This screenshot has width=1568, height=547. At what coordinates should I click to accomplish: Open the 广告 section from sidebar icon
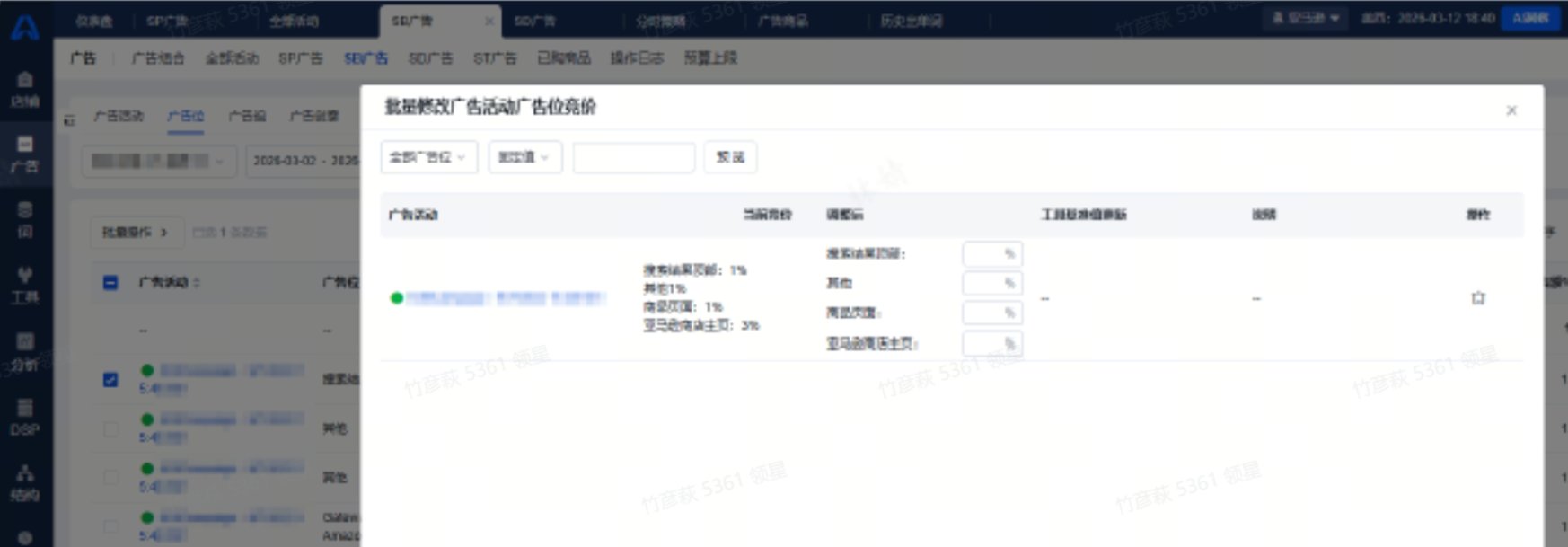(25, 154)
